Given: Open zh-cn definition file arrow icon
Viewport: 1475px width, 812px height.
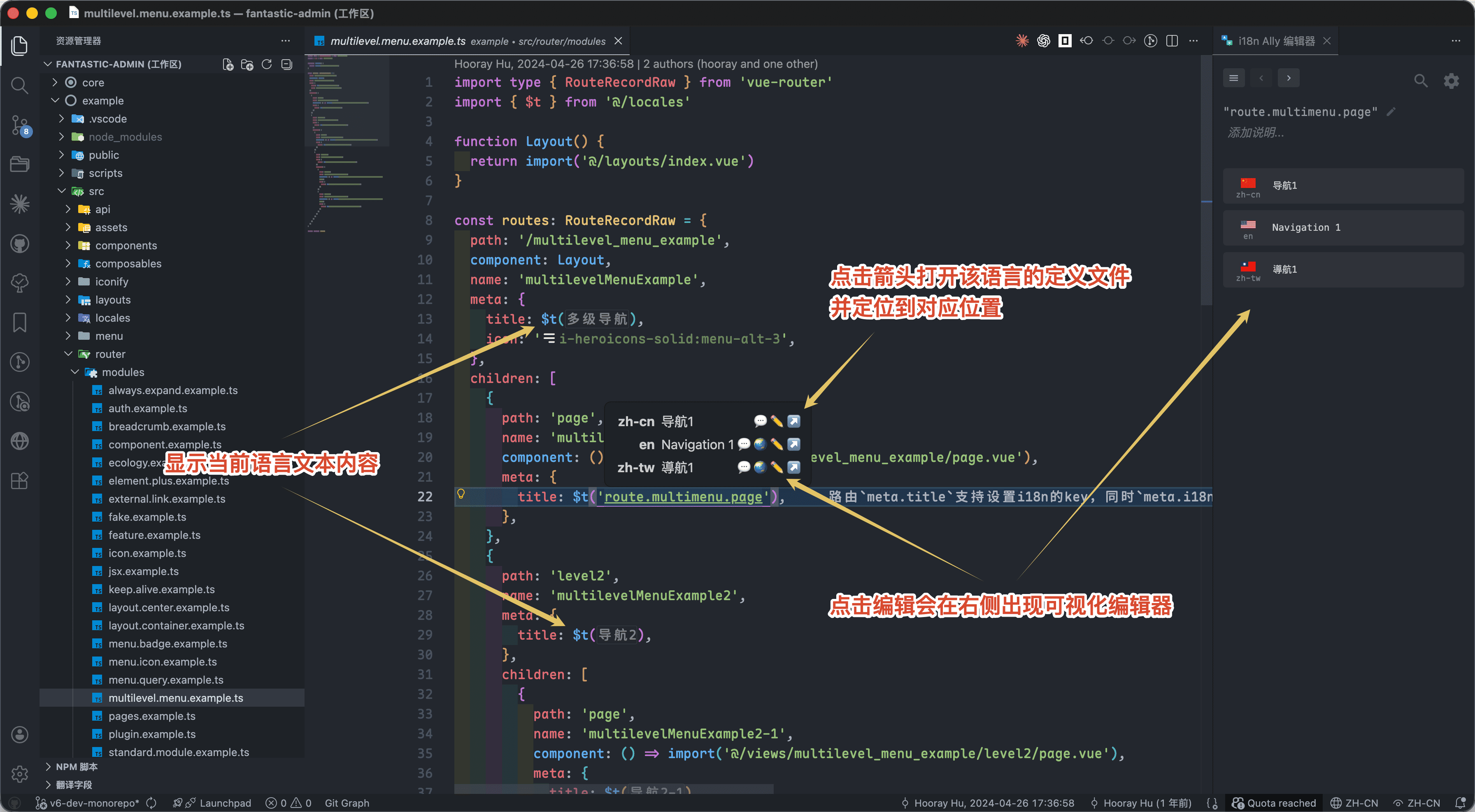Looking at the screenshot, I should pos(793,421).
